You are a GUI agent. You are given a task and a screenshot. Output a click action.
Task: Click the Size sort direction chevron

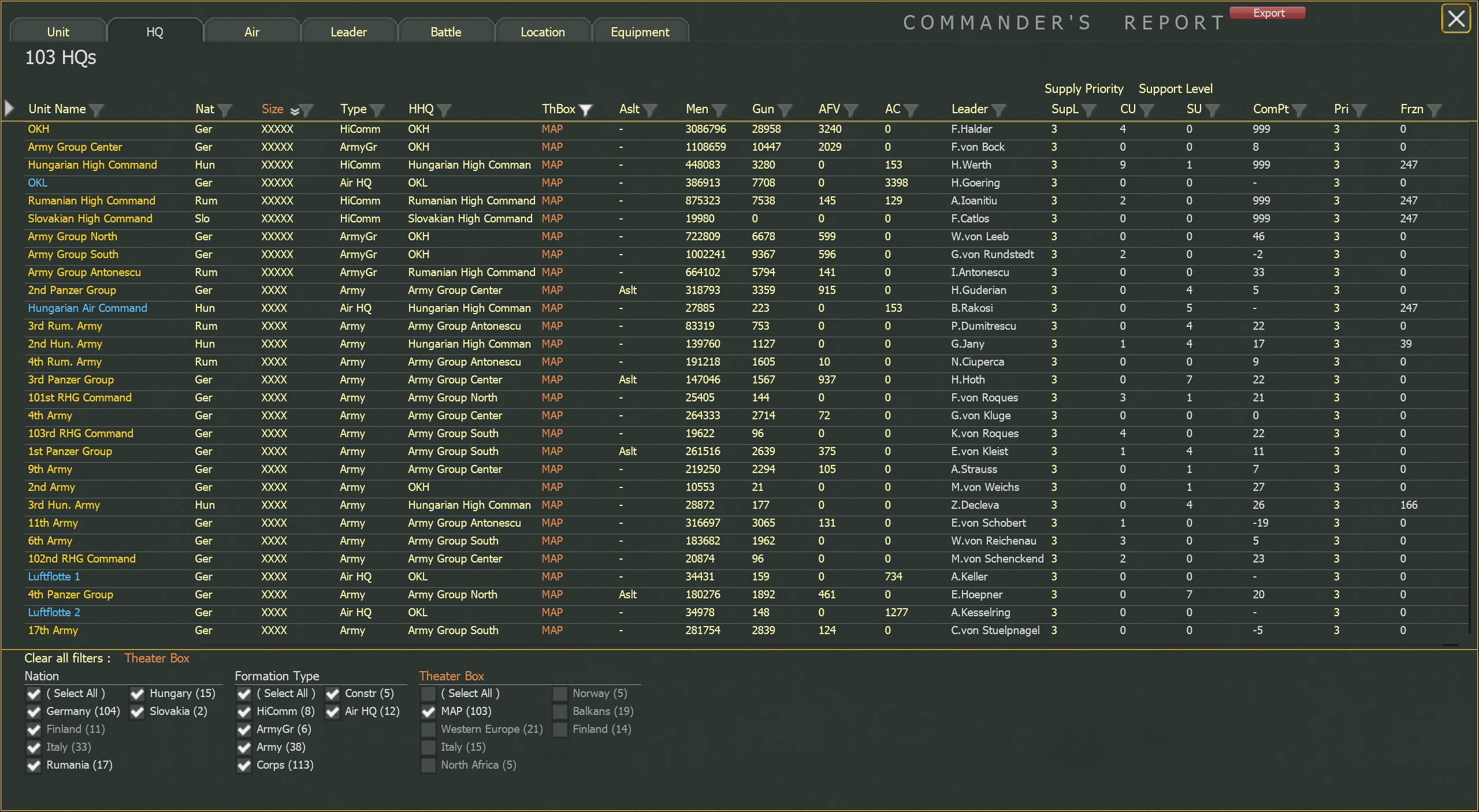(295, 111)
